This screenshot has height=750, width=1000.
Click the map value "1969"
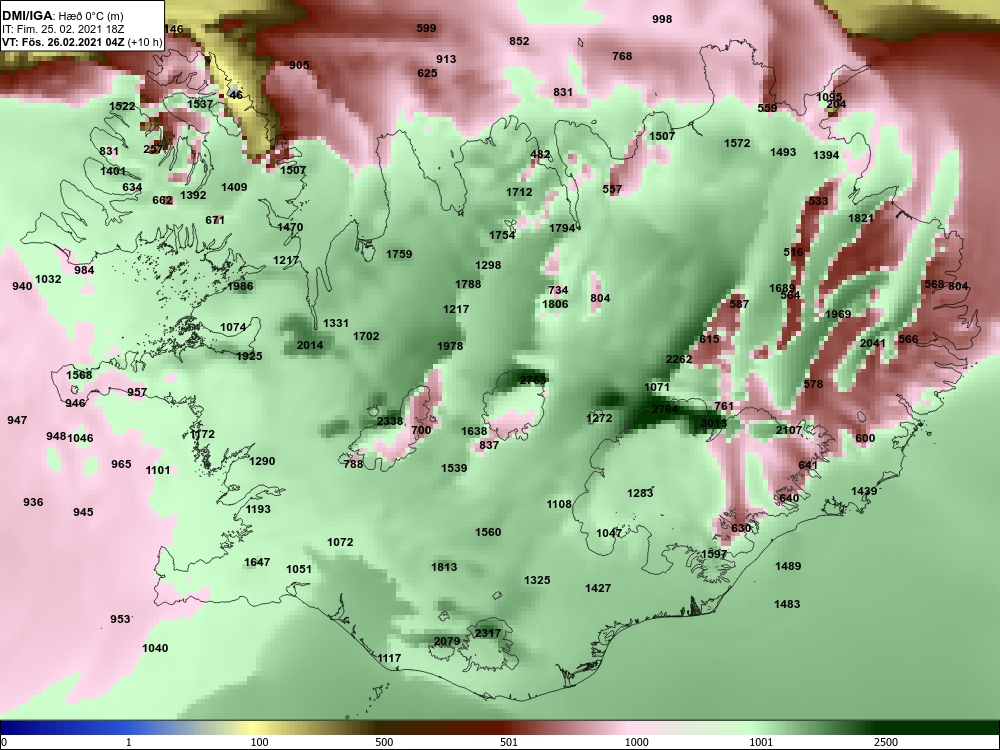[x=838, y=314]
